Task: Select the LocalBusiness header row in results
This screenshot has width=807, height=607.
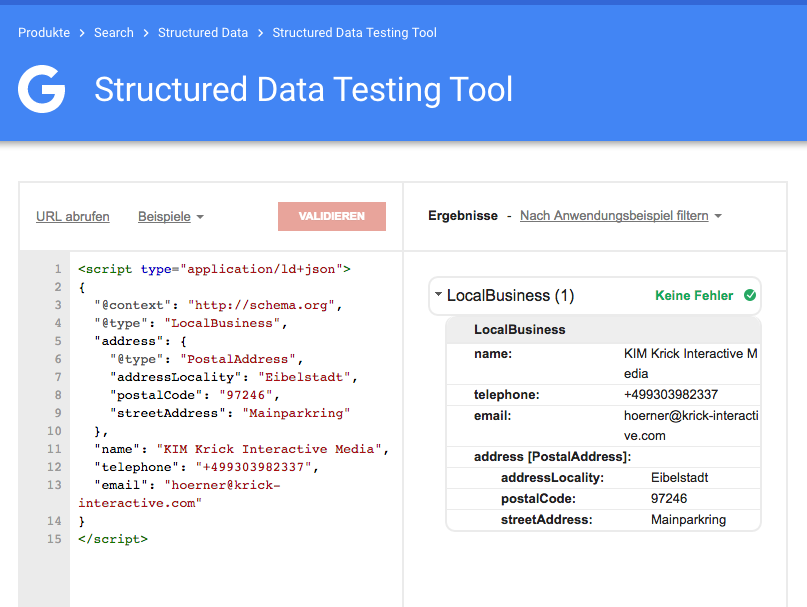Action: [x=603, y=329]
